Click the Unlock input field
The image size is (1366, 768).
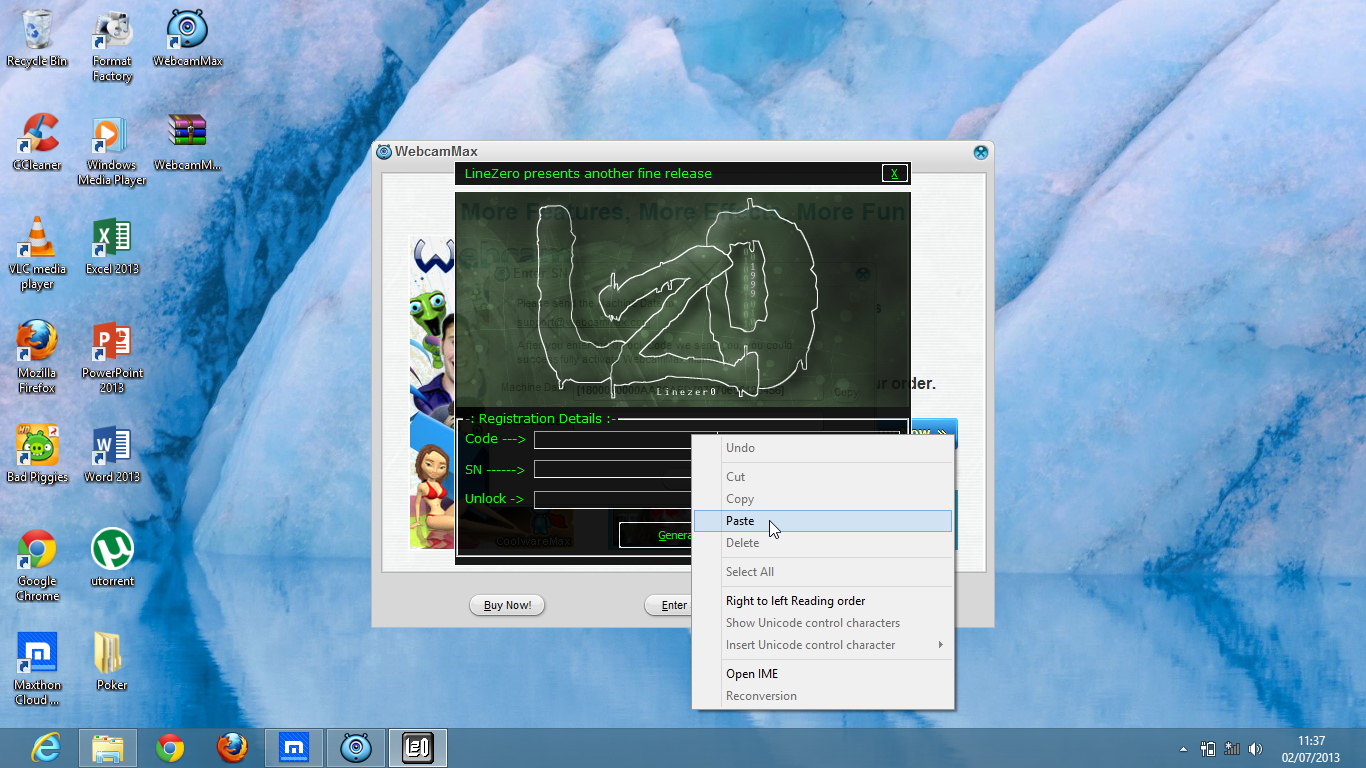(613, 499)
